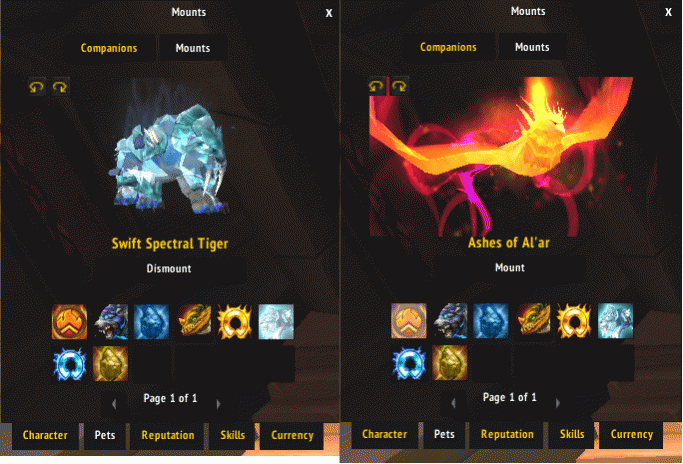Viewport: 683px width, 464px height.
Task: Select blue frost bear icon in right panel
Action: click(x=491, y=321)
